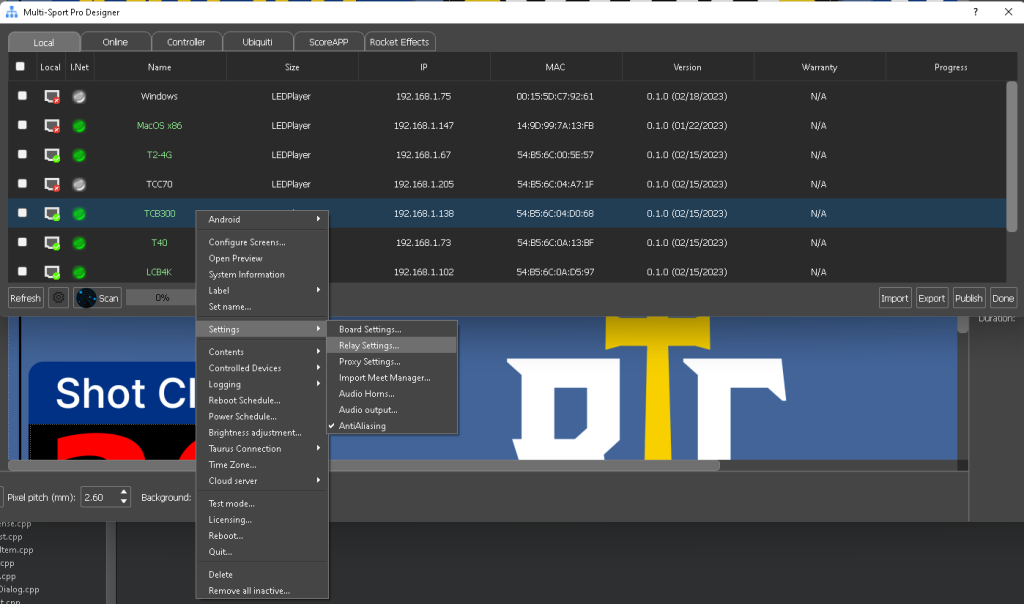This screenshot has height=604, width=1024.
Task: Expand the Logging submenu
Action: 262,385
